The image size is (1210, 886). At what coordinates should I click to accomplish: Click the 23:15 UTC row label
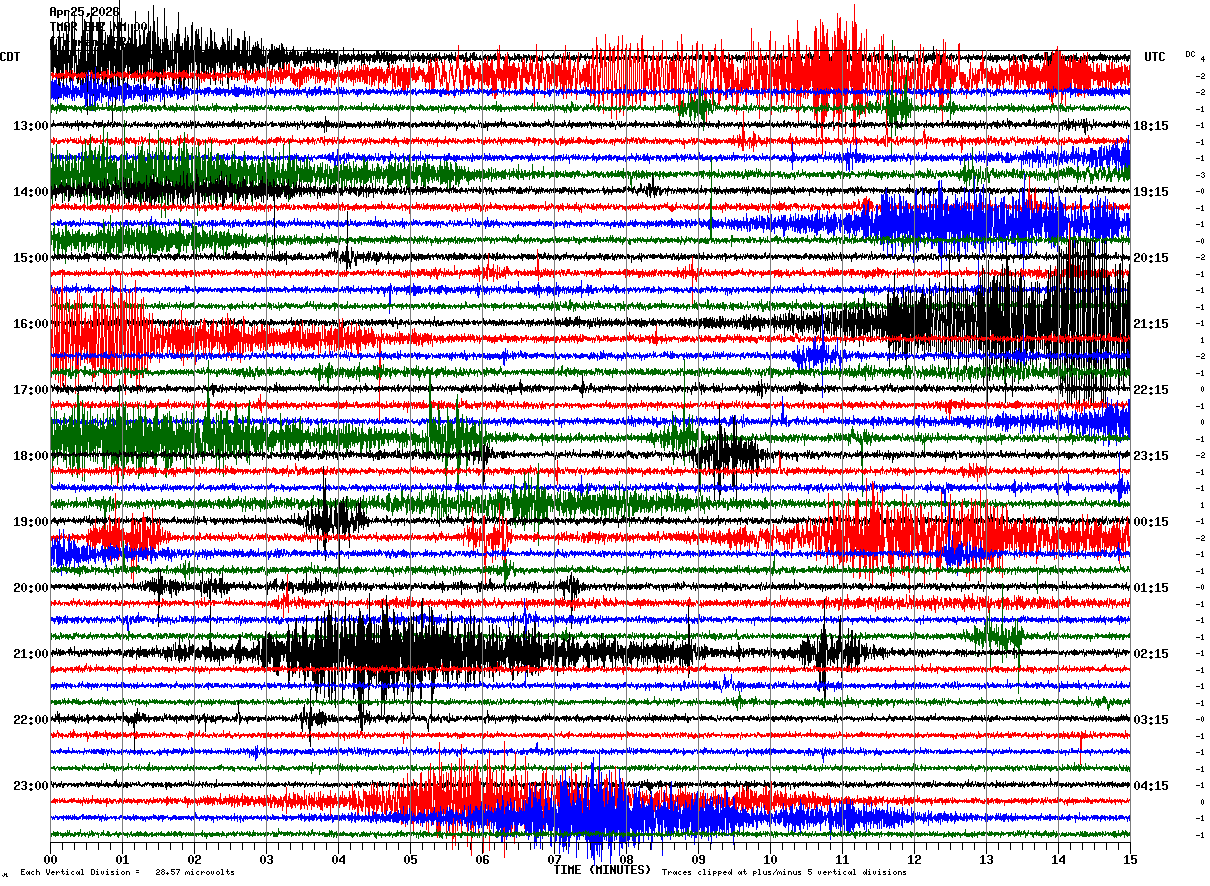[1151, 456]
